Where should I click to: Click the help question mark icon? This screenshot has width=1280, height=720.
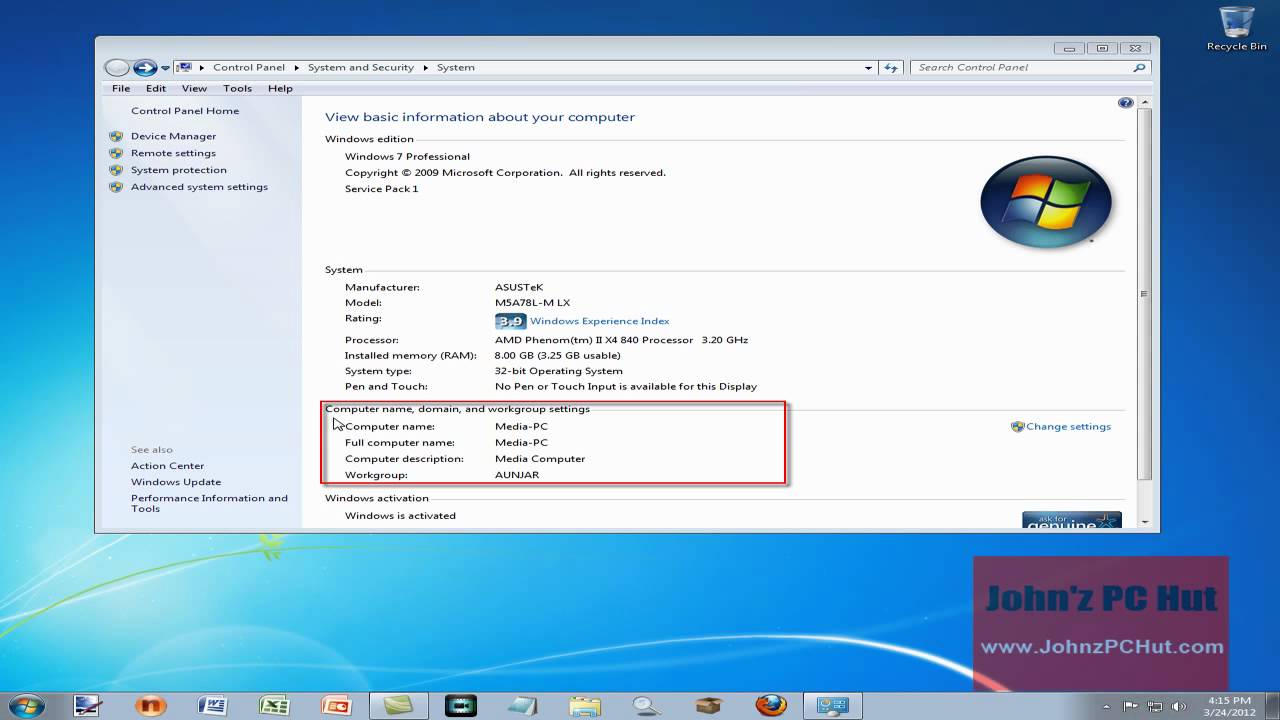[x=1125, y=103]
